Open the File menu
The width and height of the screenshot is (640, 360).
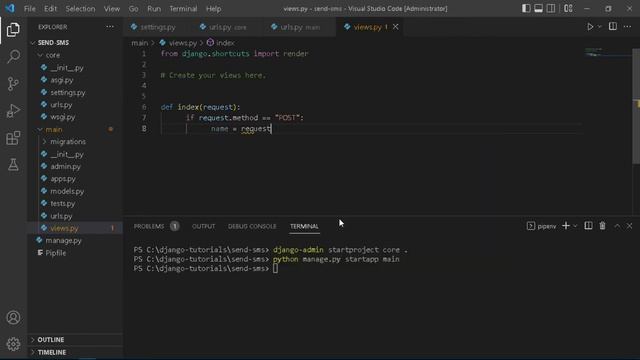point(29,9)
